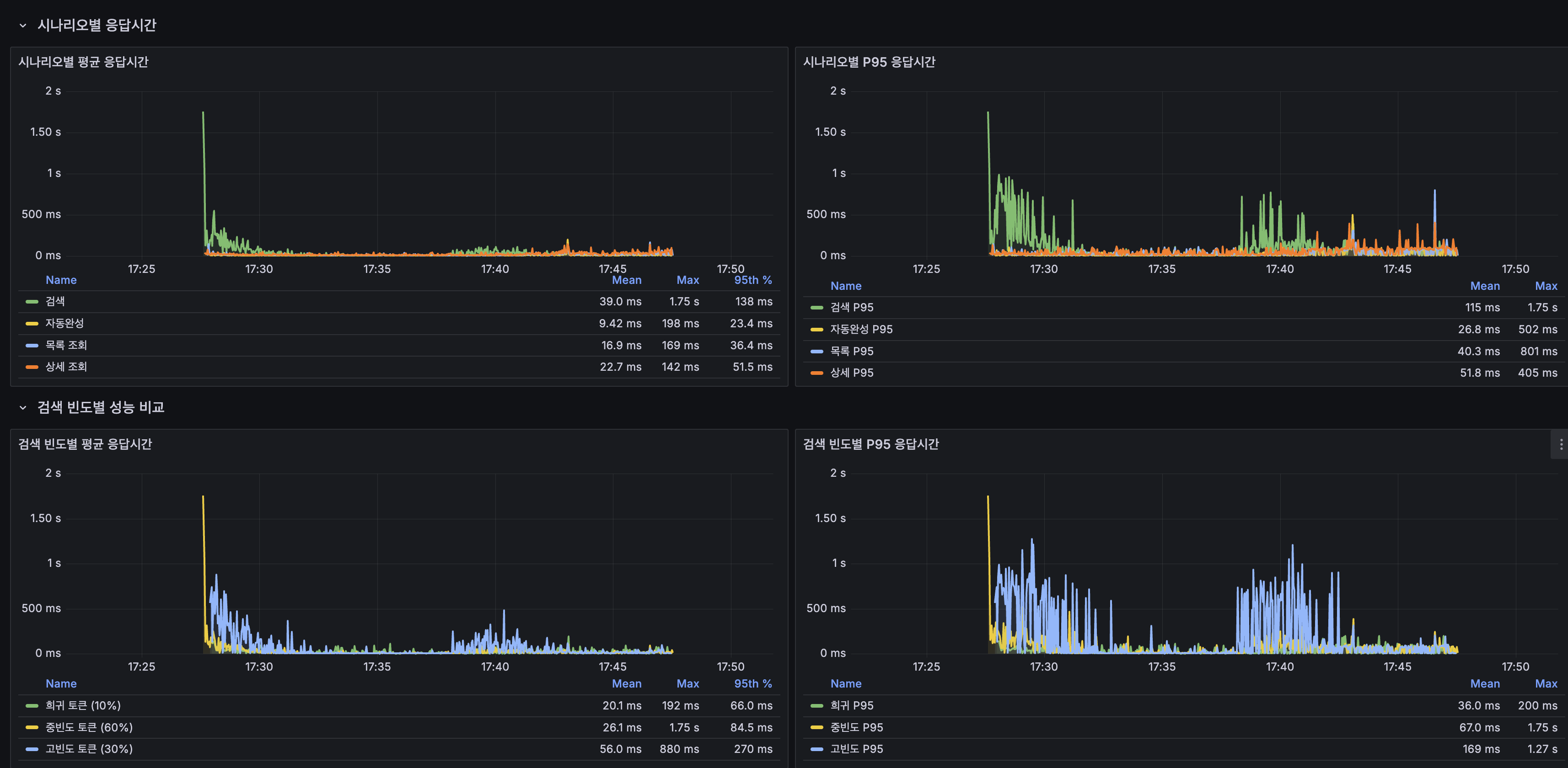
Task: Click Name header in 검색 빈도별 P95 legend
Action: click(x=845, y=684)
